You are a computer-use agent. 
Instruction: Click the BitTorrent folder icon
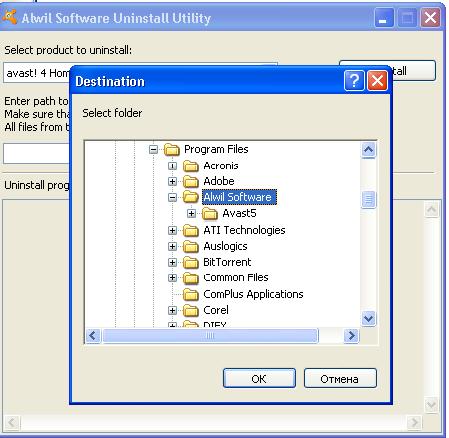(191, 262)
